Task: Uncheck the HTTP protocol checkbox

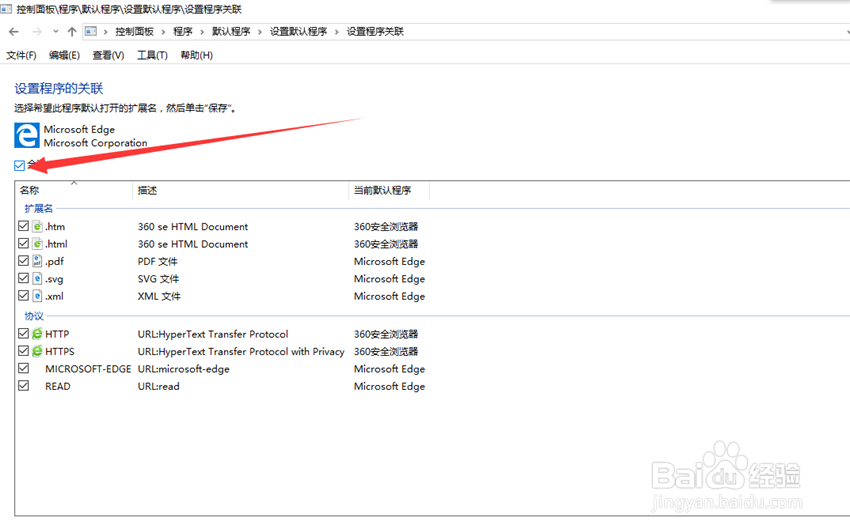Action: (x=23, y=333)
